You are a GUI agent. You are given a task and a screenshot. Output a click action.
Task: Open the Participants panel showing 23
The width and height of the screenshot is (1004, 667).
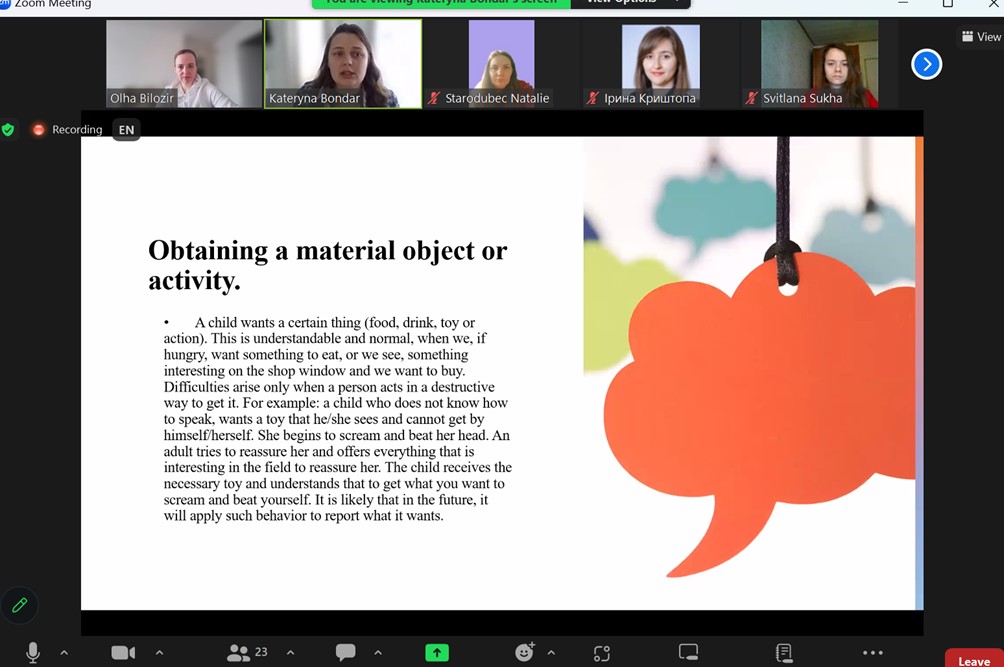click(247, 652)
